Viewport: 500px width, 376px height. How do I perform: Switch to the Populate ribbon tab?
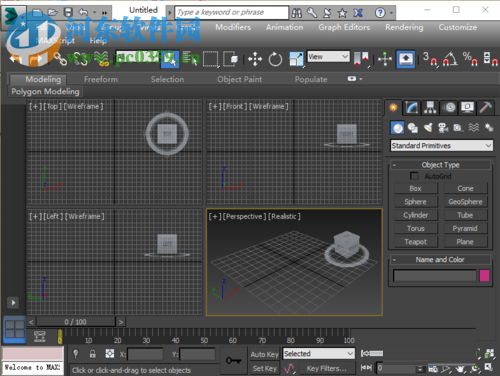pos(311,79)
